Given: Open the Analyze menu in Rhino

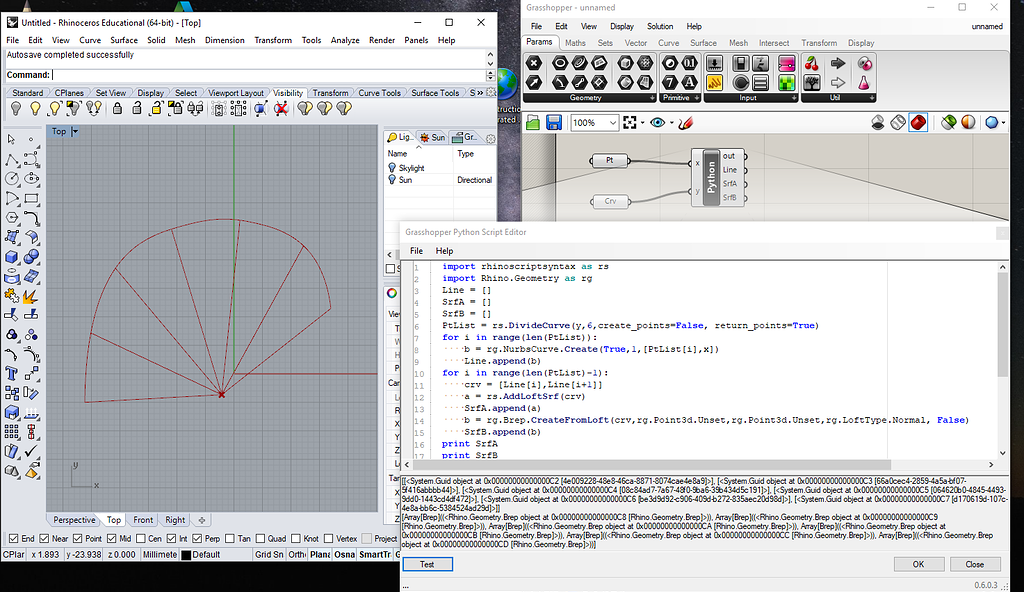Looking at the screenshot, I should pos(345,40).
